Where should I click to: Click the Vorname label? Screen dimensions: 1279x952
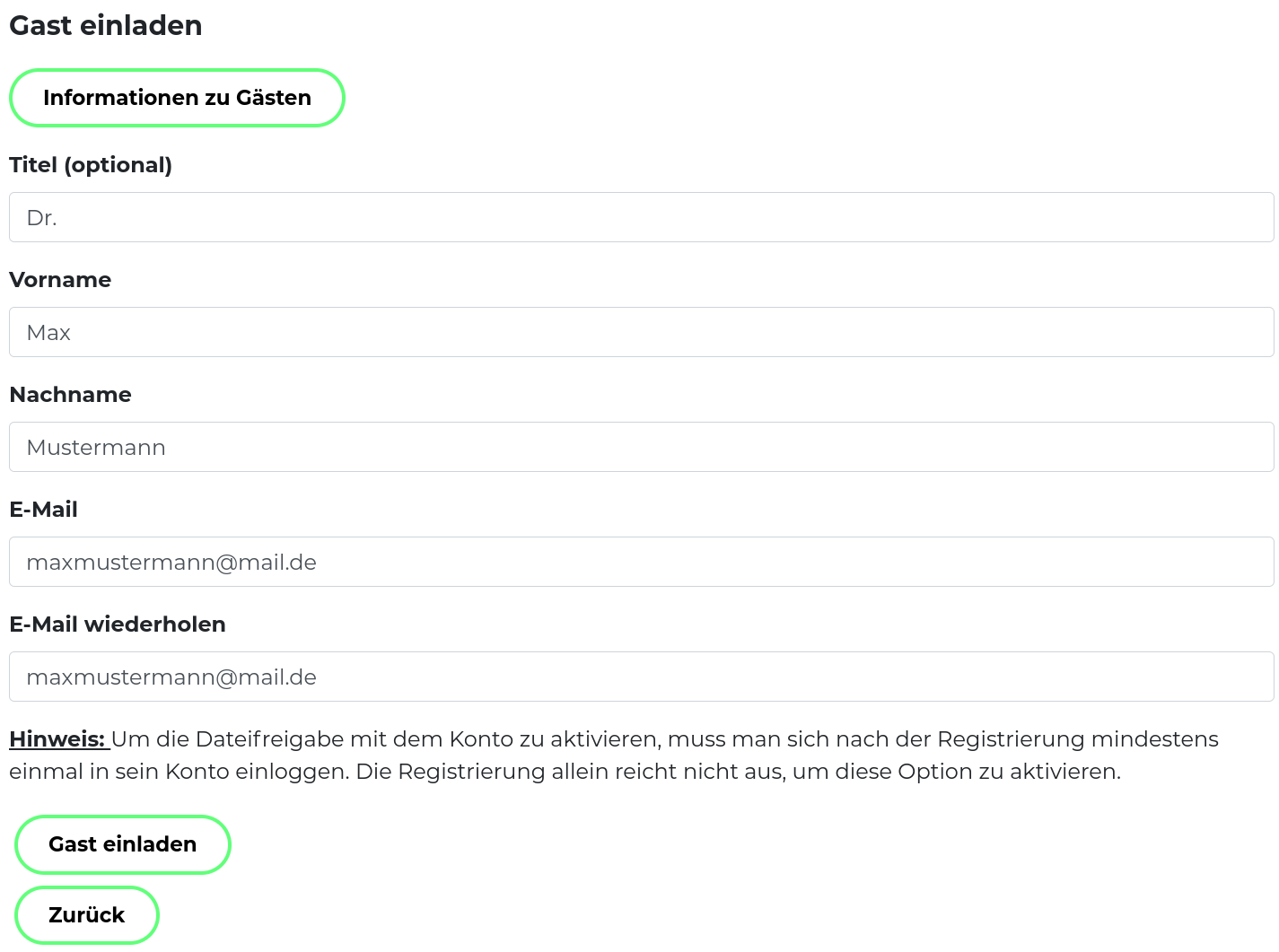point(60,280)
